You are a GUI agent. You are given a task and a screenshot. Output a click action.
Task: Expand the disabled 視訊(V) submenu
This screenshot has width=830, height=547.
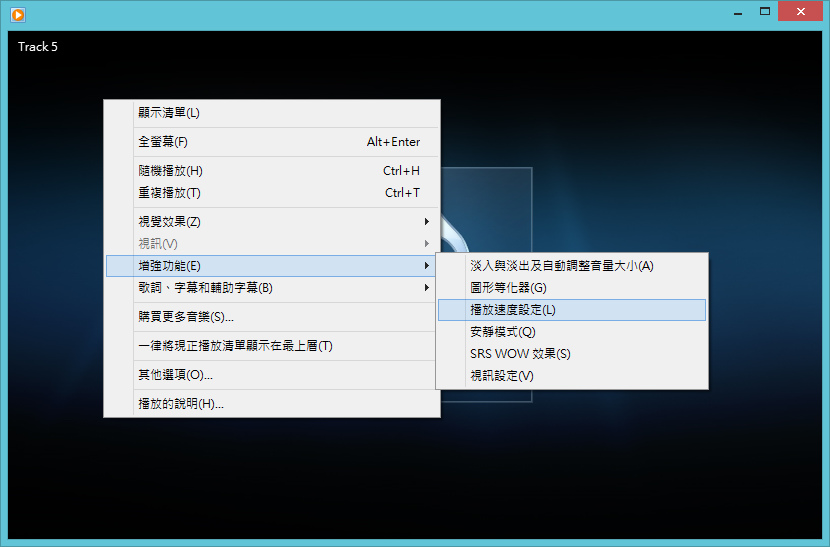(272, 244)
